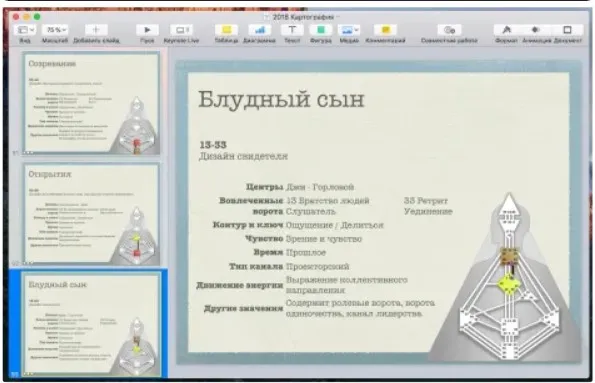The width and height of the screenshot is (595, 383).
Task: Click the bold 13-33 channel number text
Action: coord(213,145)
